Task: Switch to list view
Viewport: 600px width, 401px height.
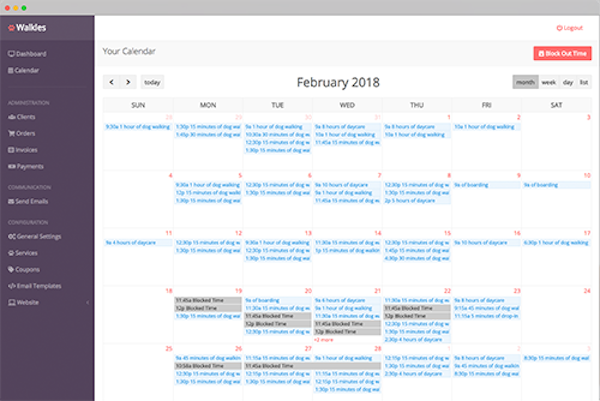Action: click(x=584, y=82)
